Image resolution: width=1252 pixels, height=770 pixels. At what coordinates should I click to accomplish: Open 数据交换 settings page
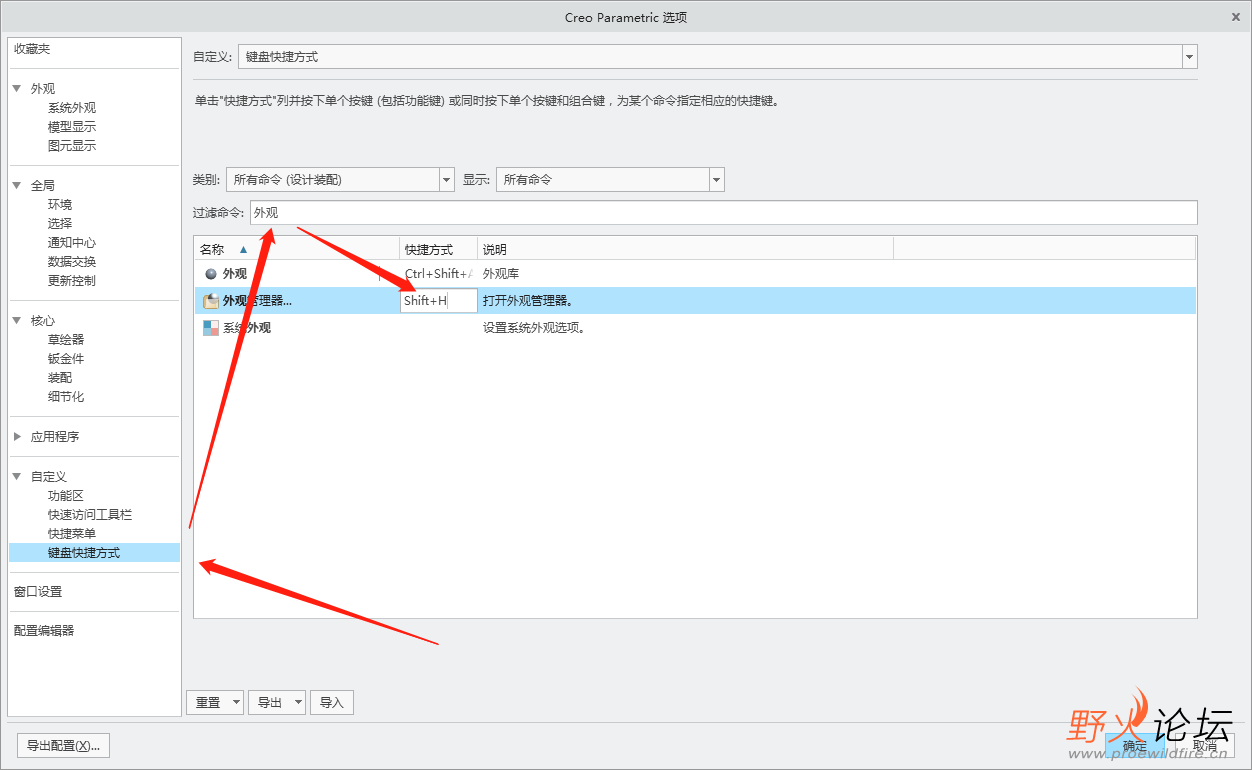72,262
